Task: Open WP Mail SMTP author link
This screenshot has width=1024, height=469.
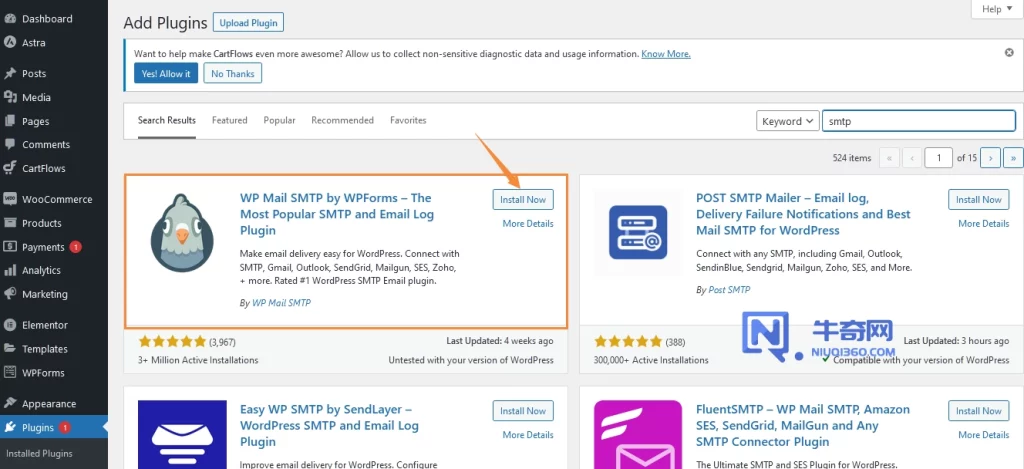Action: point(281,303)
